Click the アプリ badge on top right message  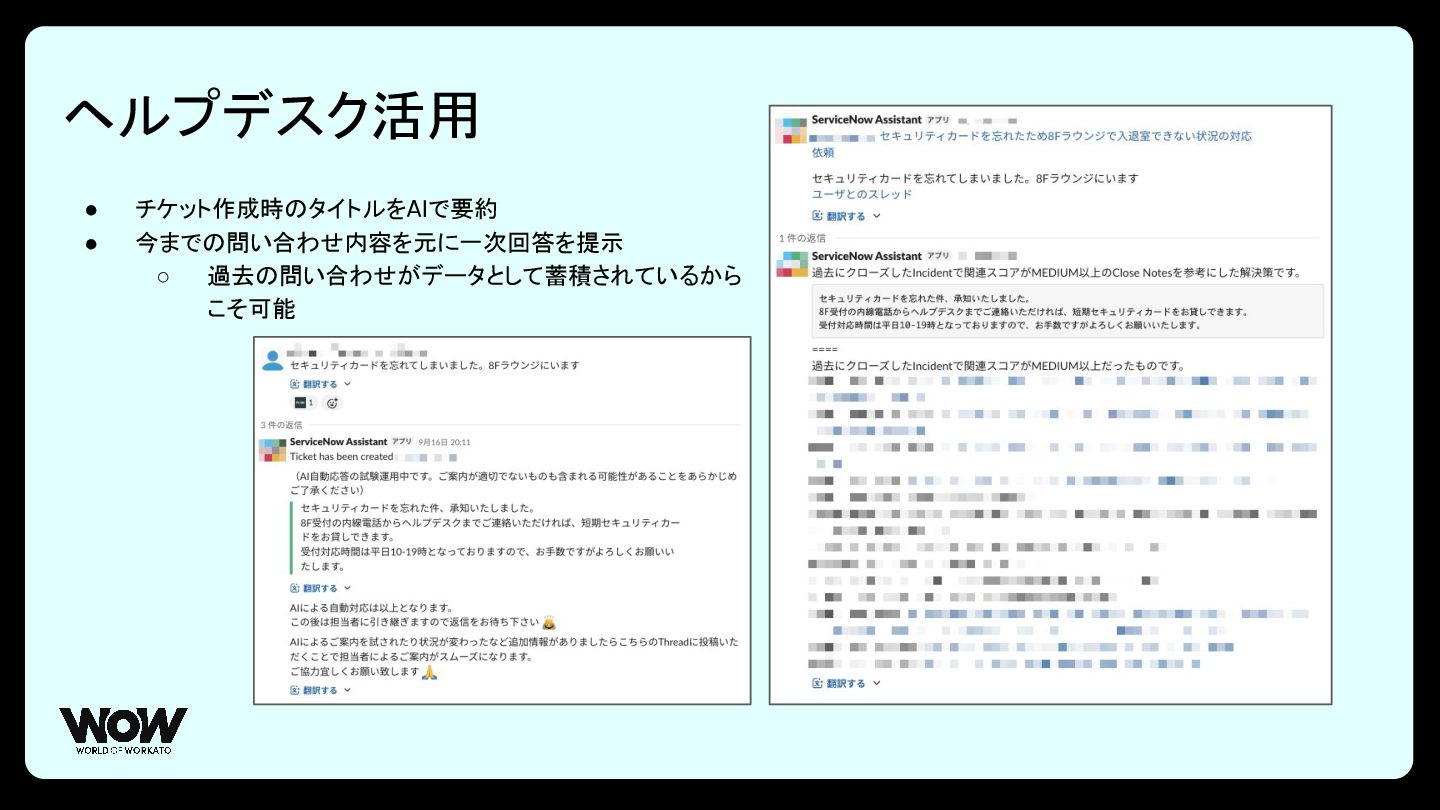tap(938, 120)
